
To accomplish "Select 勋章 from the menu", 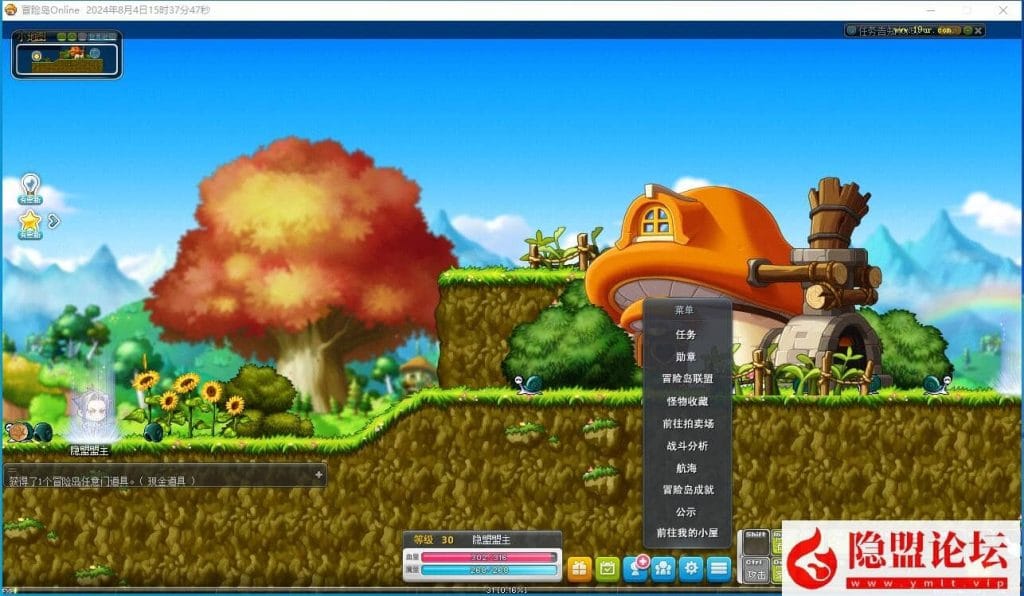I will point(686,356).
